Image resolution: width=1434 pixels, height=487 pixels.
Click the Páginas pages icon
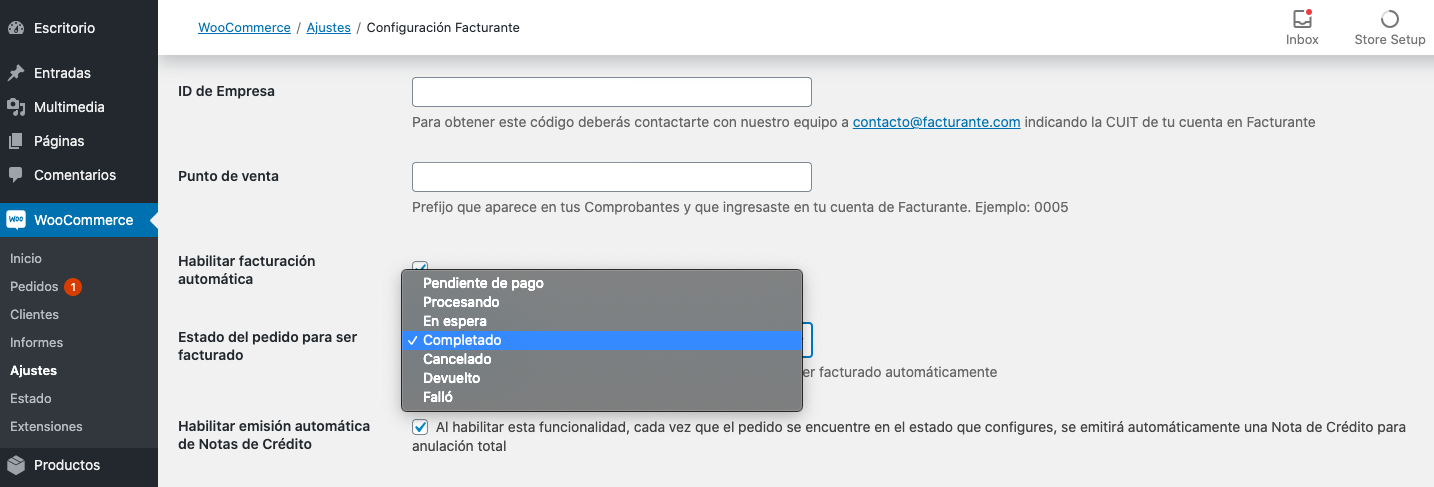click(16, 141)
